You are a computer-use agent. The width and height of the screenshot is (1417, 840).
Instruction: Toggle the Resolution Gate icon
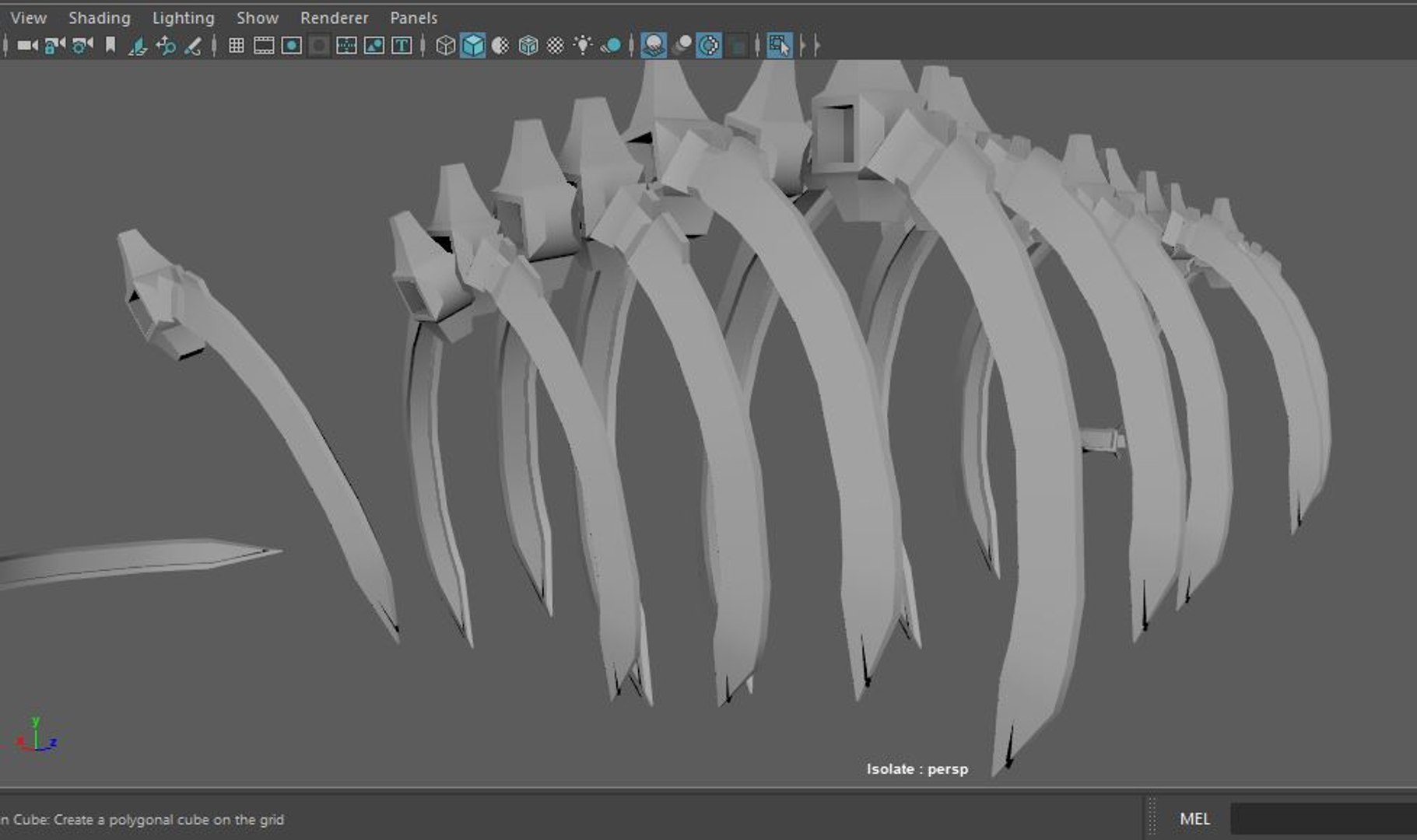point(292,46)
